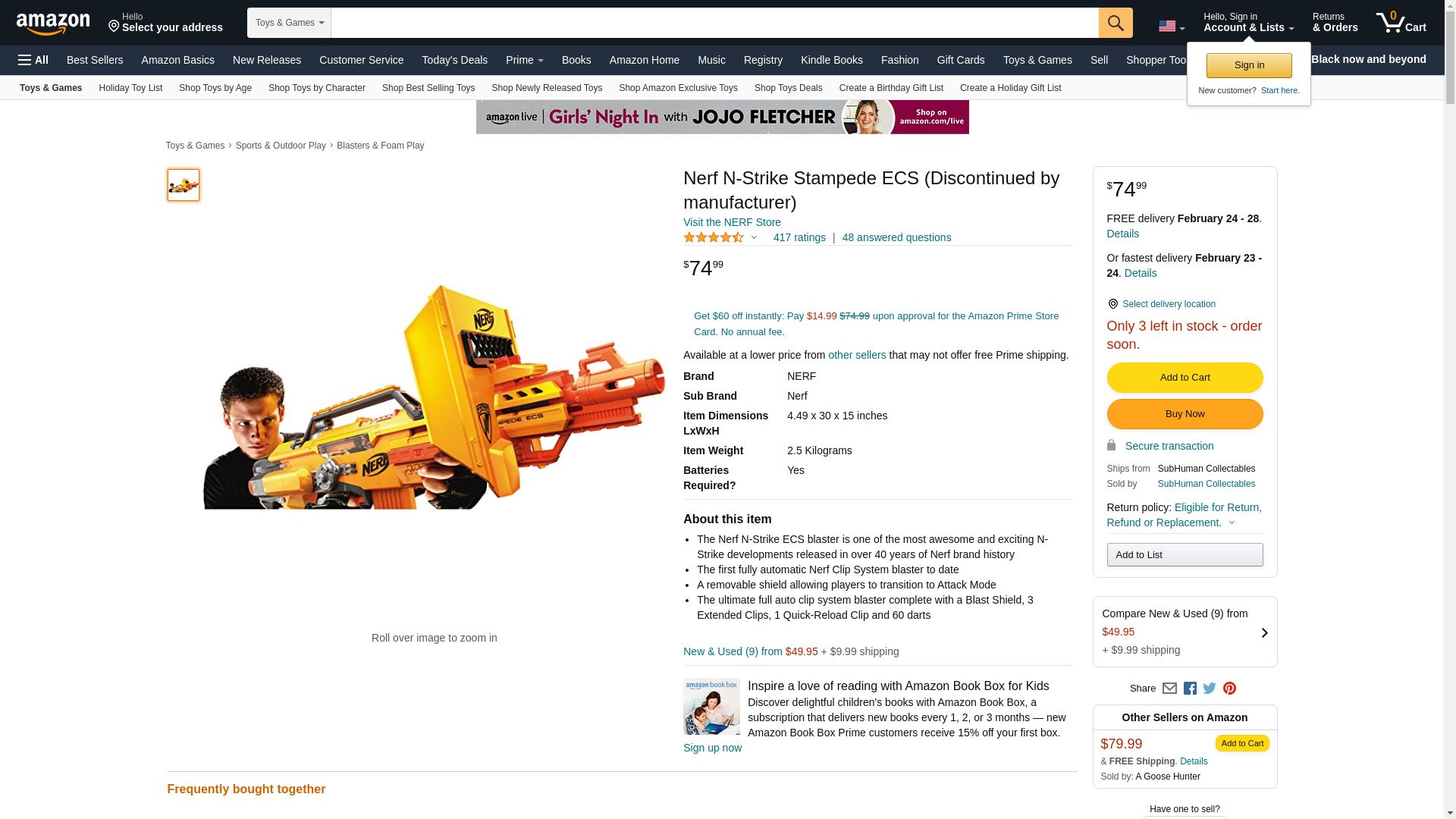Open the country flag language selector

pyautogui.click(x=1171, y=27)
